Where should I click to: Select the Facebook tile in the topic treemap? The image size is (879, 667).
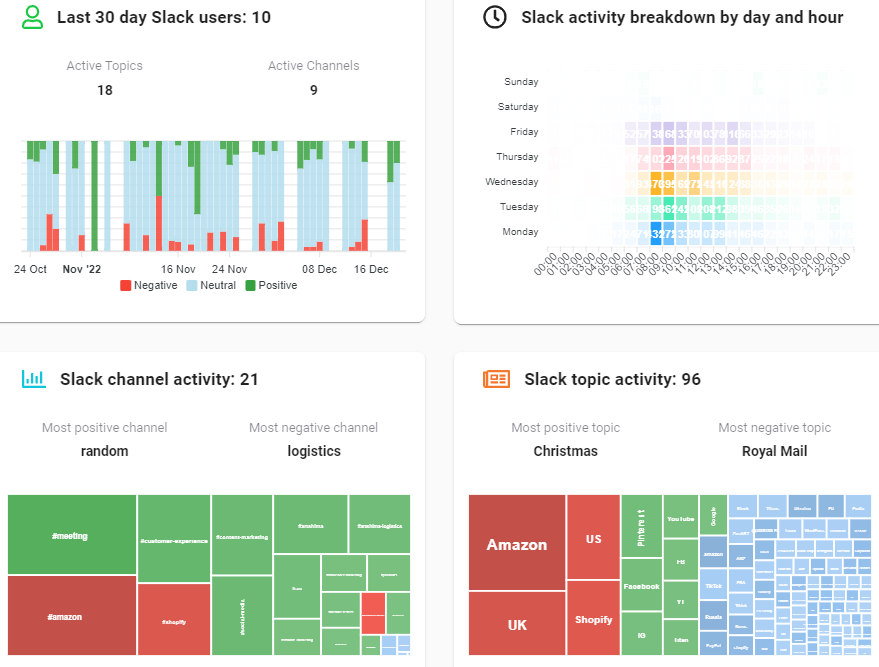click(x=641, y=587)
